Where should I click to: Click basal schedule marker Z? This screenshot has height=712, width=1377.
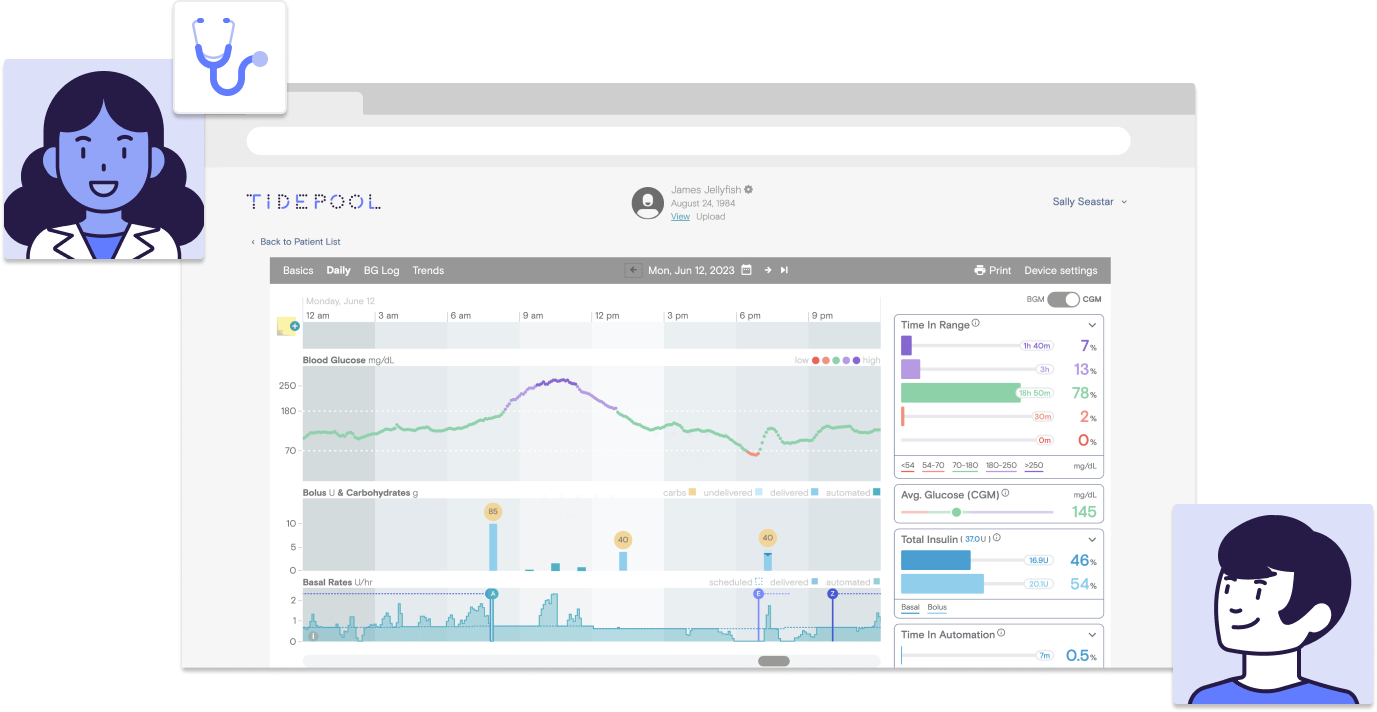832,593
